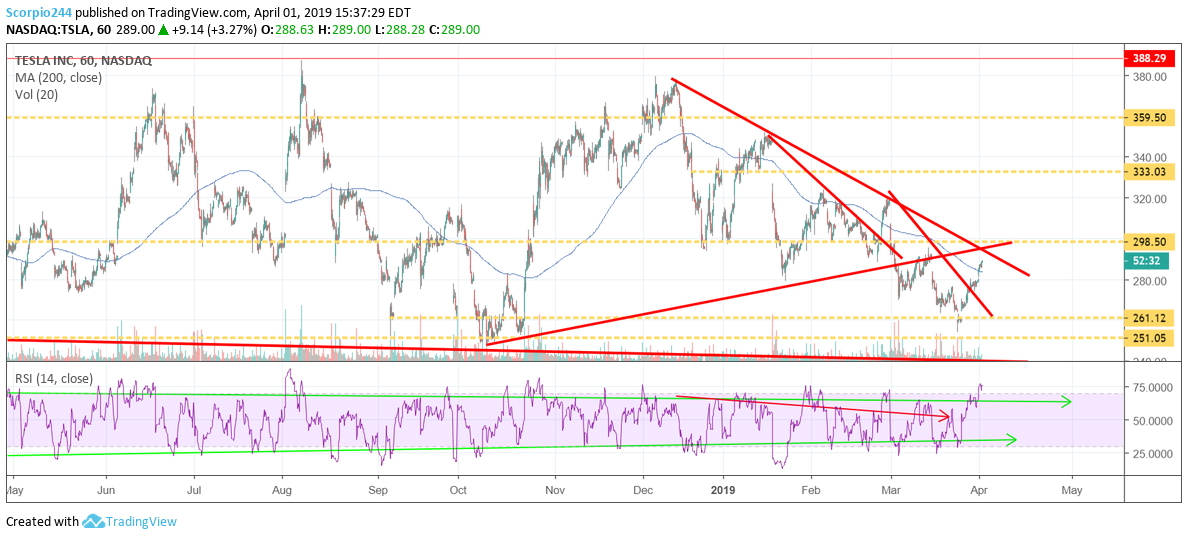Click the 340.00 price axis value
Viewport: 1188px width, 539px height.
[x=1147, y=158]
